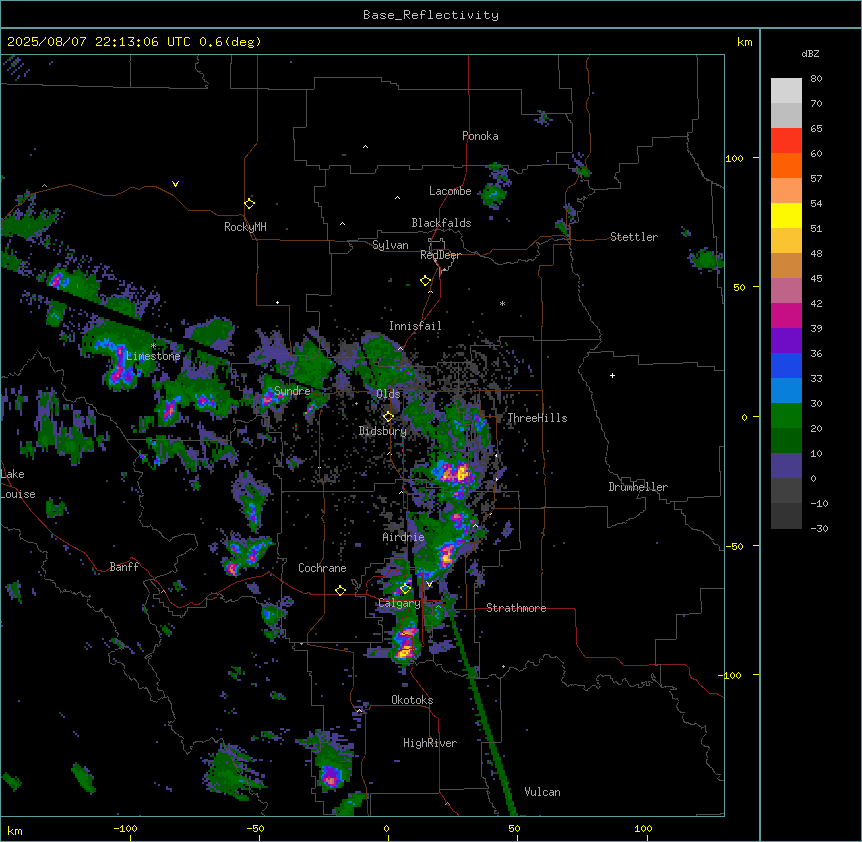Select the Okotoks label

tap(412, 700)
